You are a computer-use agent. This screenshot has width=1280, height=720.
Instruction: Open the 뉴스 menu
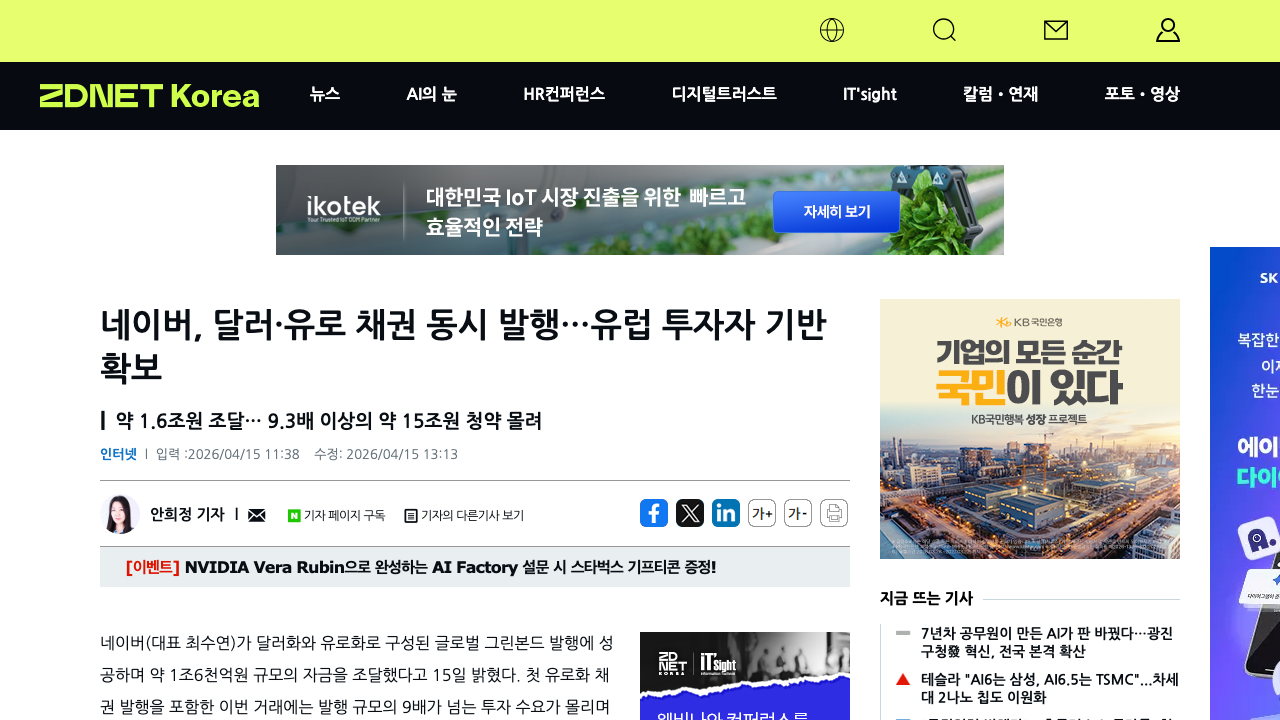pos(325,94)
